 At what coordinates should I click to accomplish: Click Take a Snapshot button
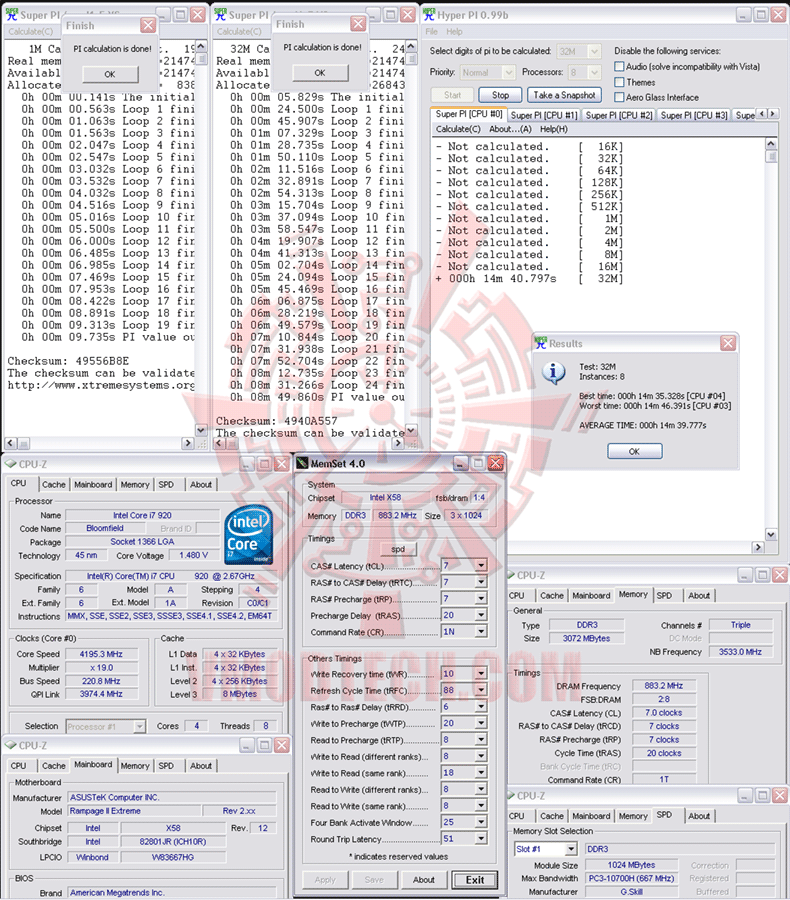pyautogui.click(x=564, y=95)
